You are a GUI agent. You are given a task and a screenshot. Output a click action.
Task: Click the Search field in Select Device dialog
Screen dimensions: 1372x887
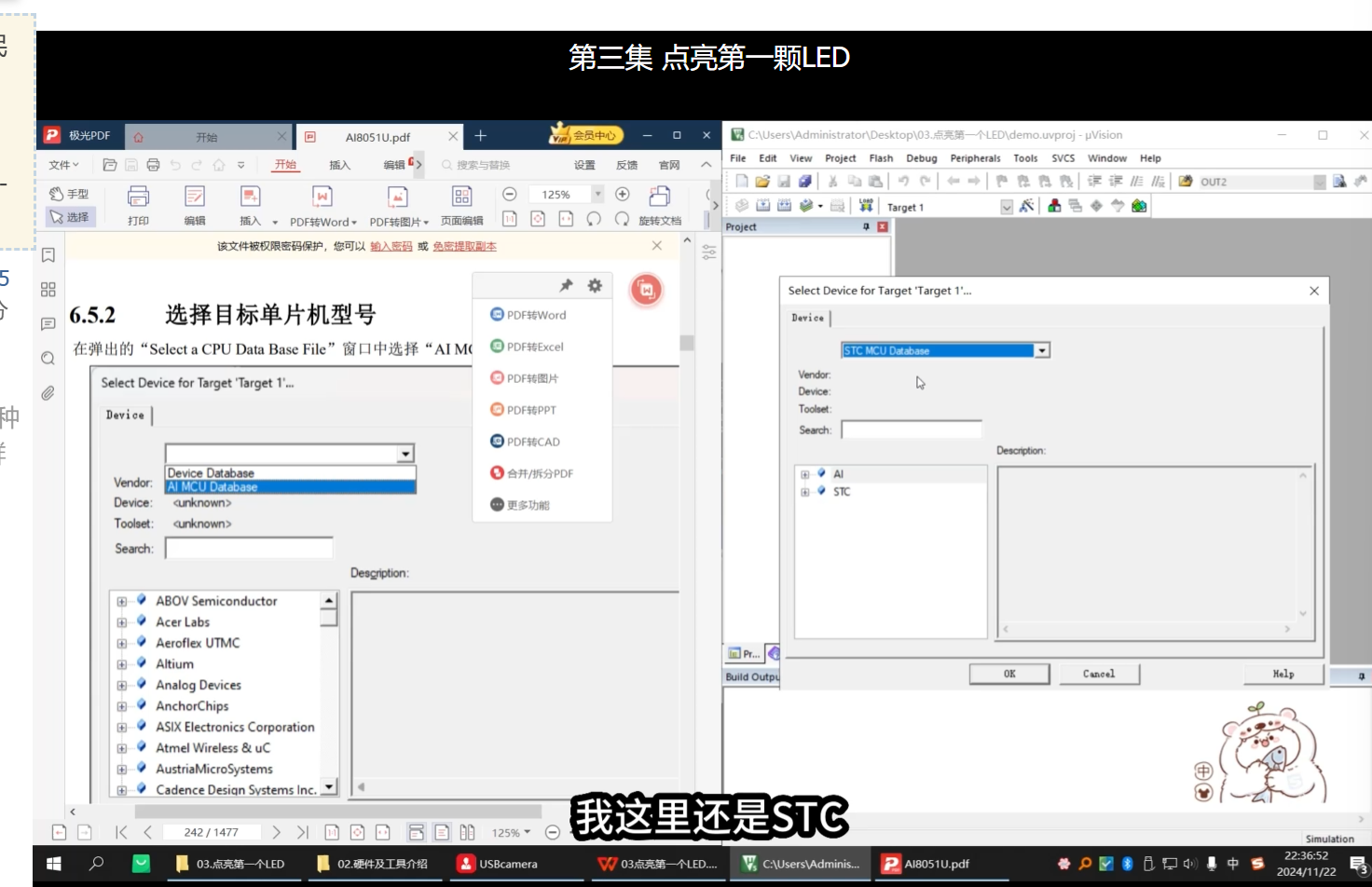(x=912, y=429)
